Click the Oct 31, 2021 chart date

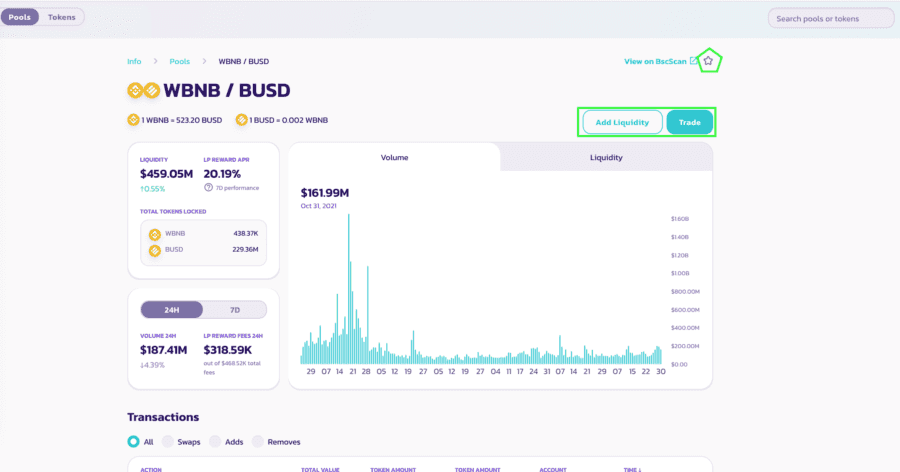[319, 206]
